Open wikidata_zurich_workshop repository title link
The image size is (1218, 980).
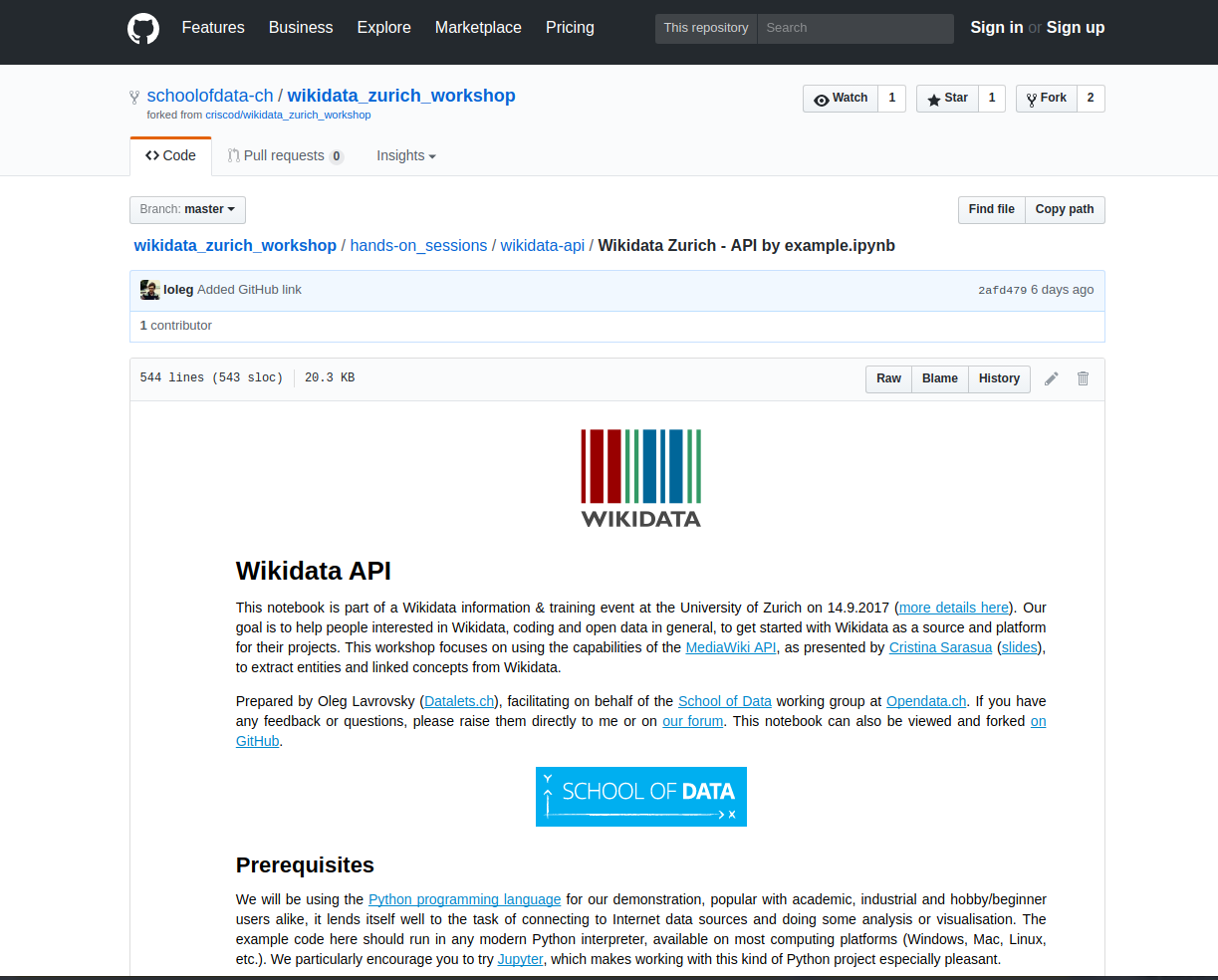401,97
